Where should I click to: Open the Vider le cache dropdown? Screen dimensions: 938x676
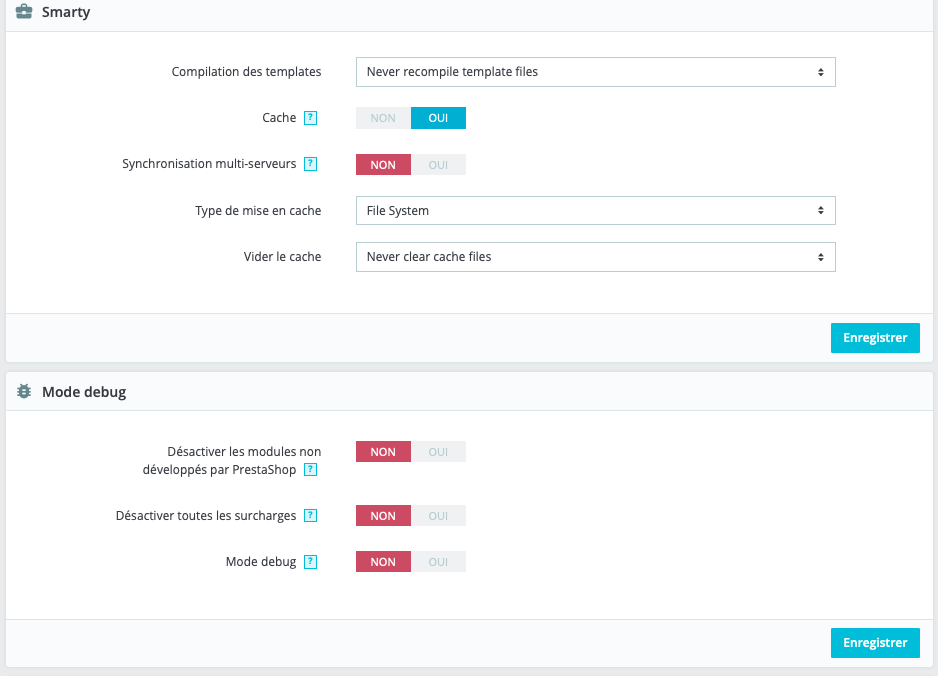pos(595,257)
